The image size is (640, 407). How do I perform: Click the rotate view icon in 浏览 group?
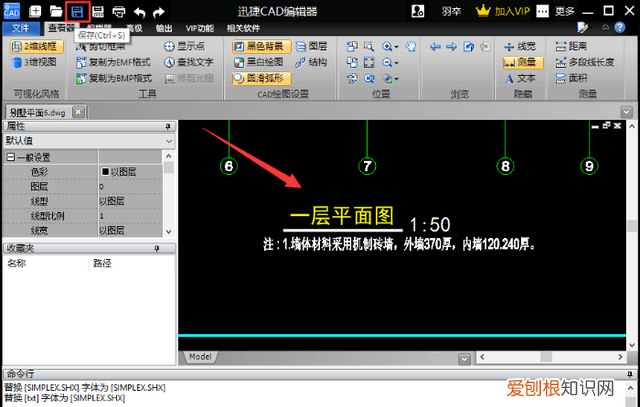[x=469, y=47]
